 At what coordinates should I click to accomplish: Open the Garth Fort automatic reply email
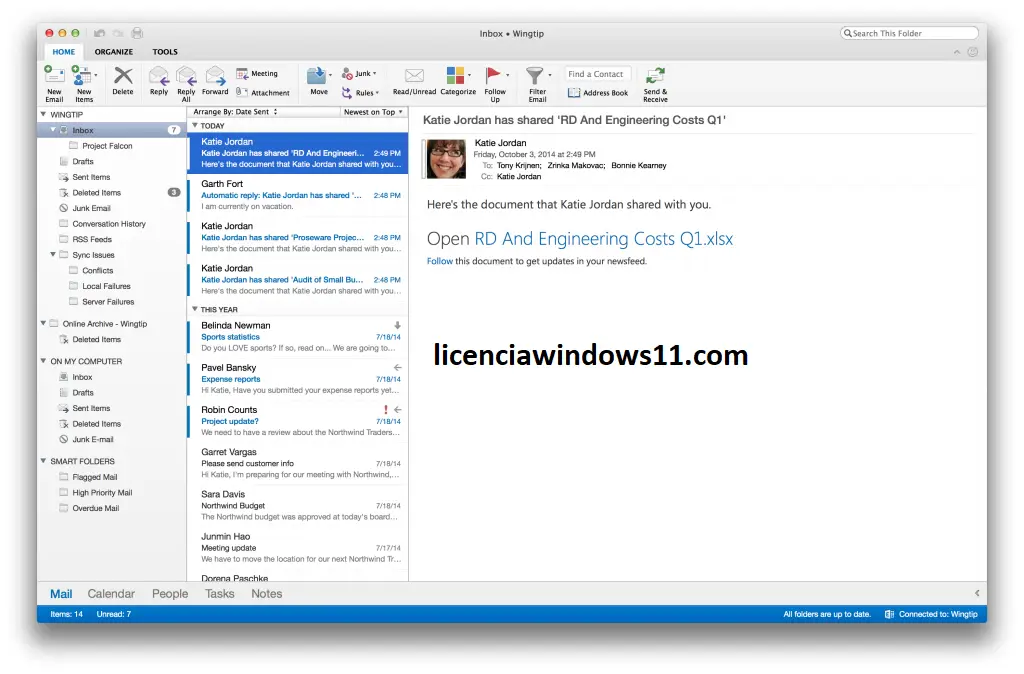298,195
